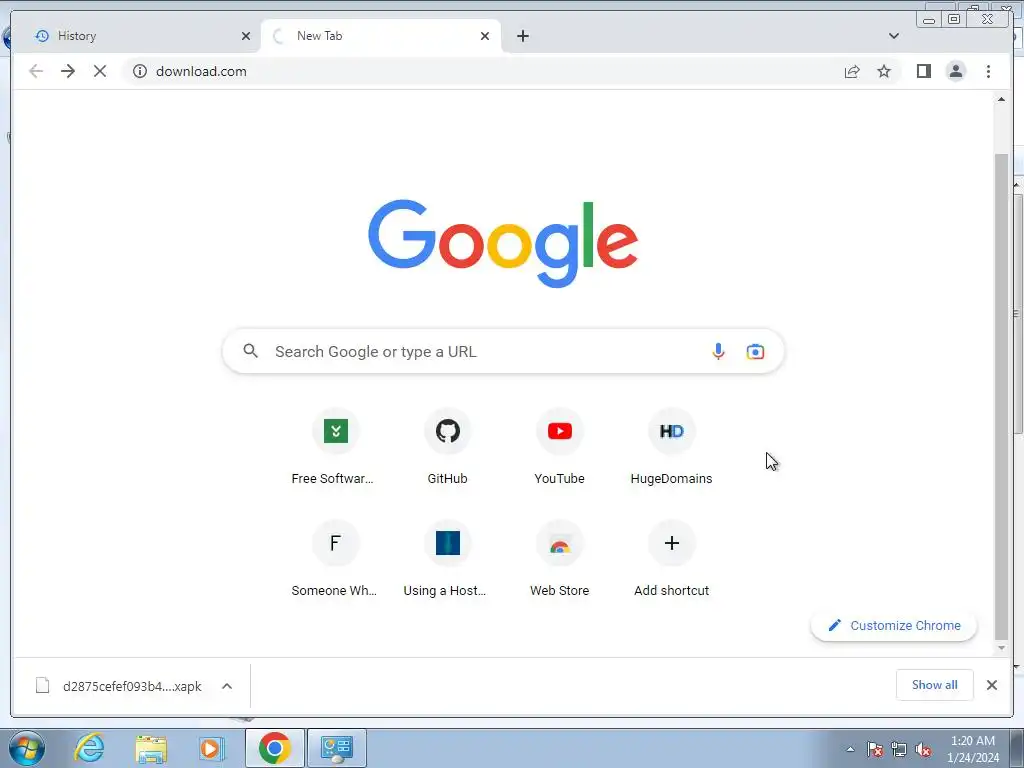Open the GitHub shortcut

point(447,447)
